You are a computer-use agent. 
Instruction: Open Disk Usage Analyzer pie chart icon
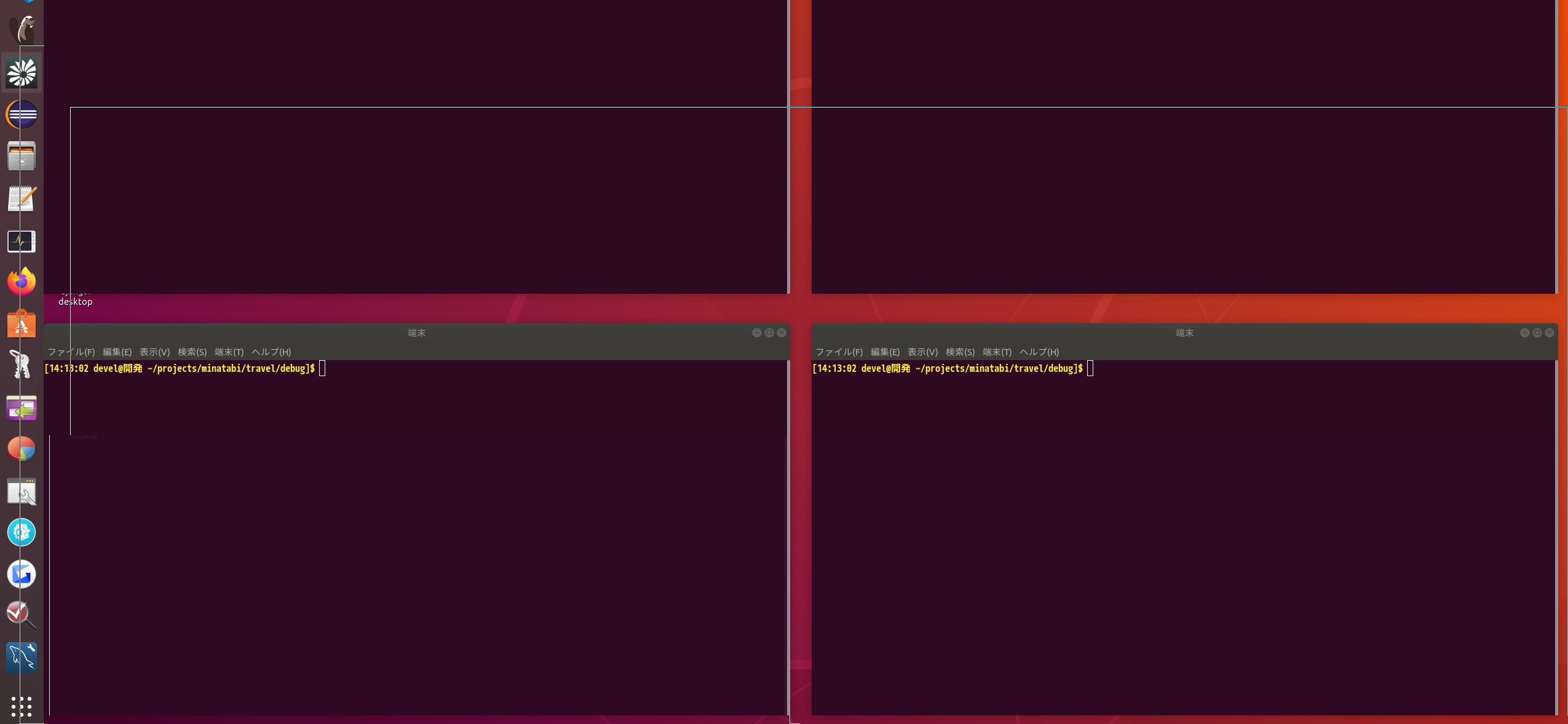coord(22,449)
